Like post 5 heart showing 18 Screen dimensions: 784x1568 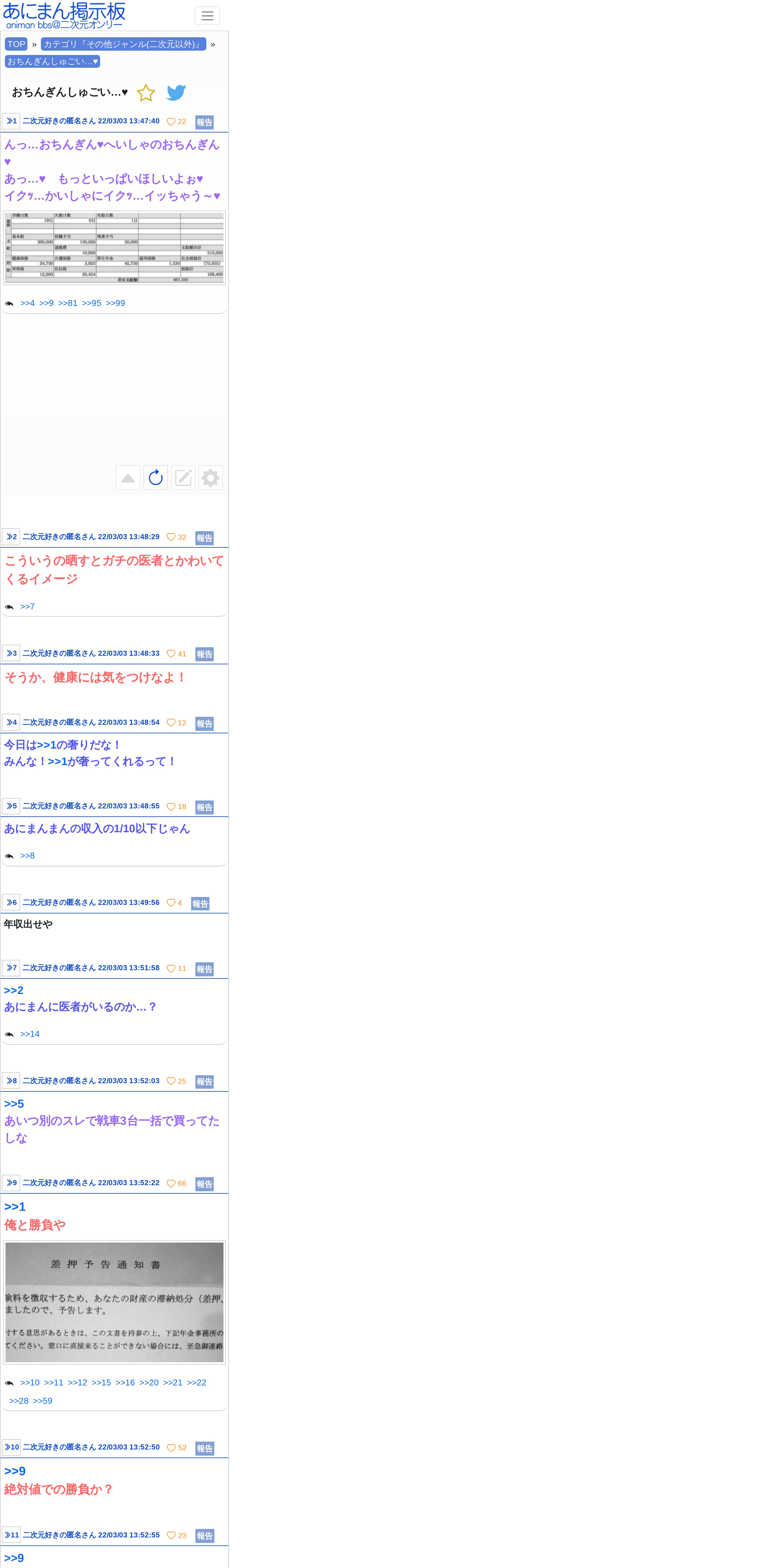(171, 807)
